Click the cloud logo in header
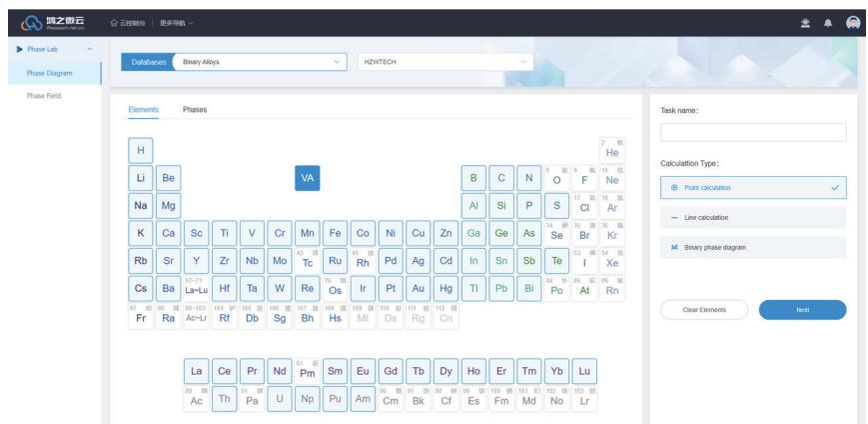868x424 pixels. tap(33, 22)
